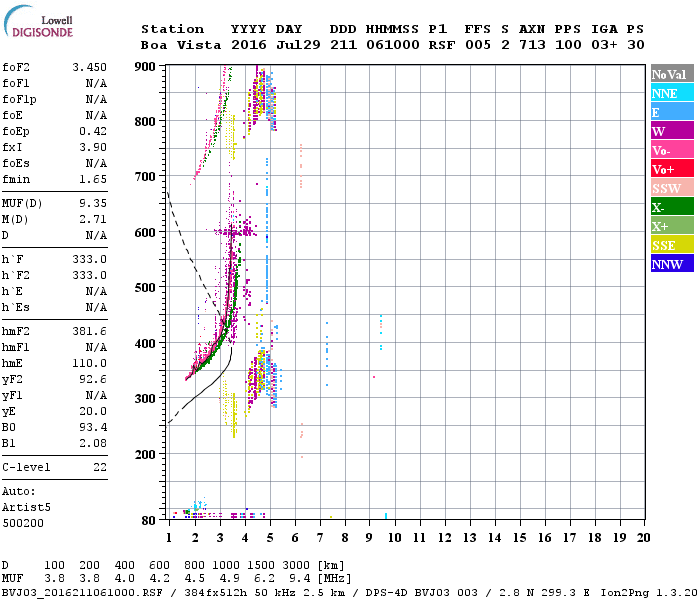Click the MUF(D) value 9.35
700x600 pixels.
[x=93, y=203]
